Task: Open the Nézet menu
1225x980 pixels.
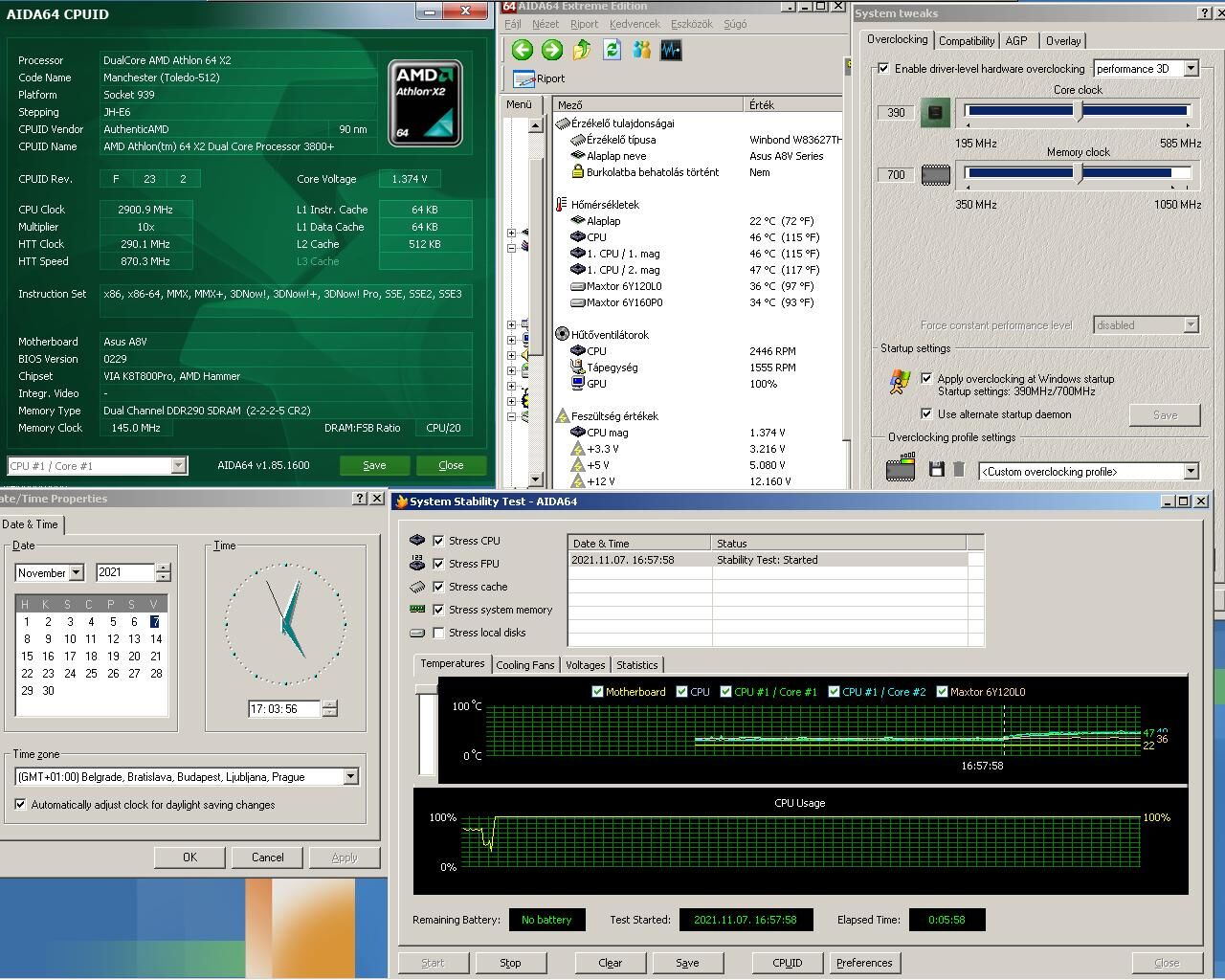Action: [x=546, y=24]
